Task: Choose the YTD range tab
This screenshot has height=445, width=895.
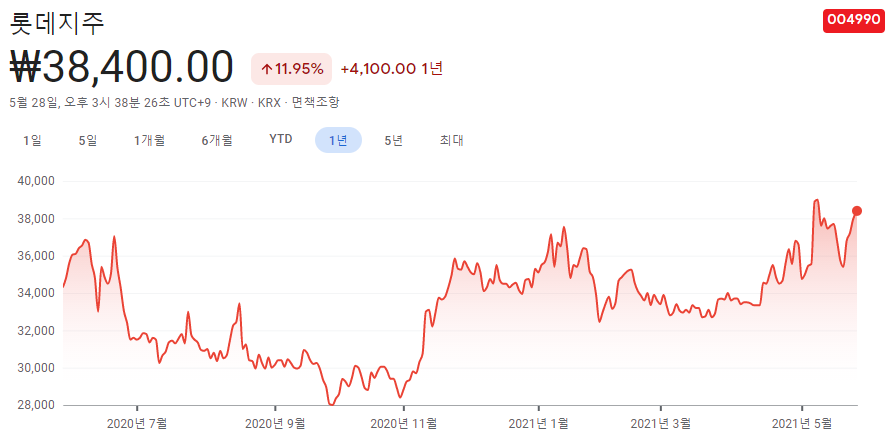Action: click(x=281, y=139)
